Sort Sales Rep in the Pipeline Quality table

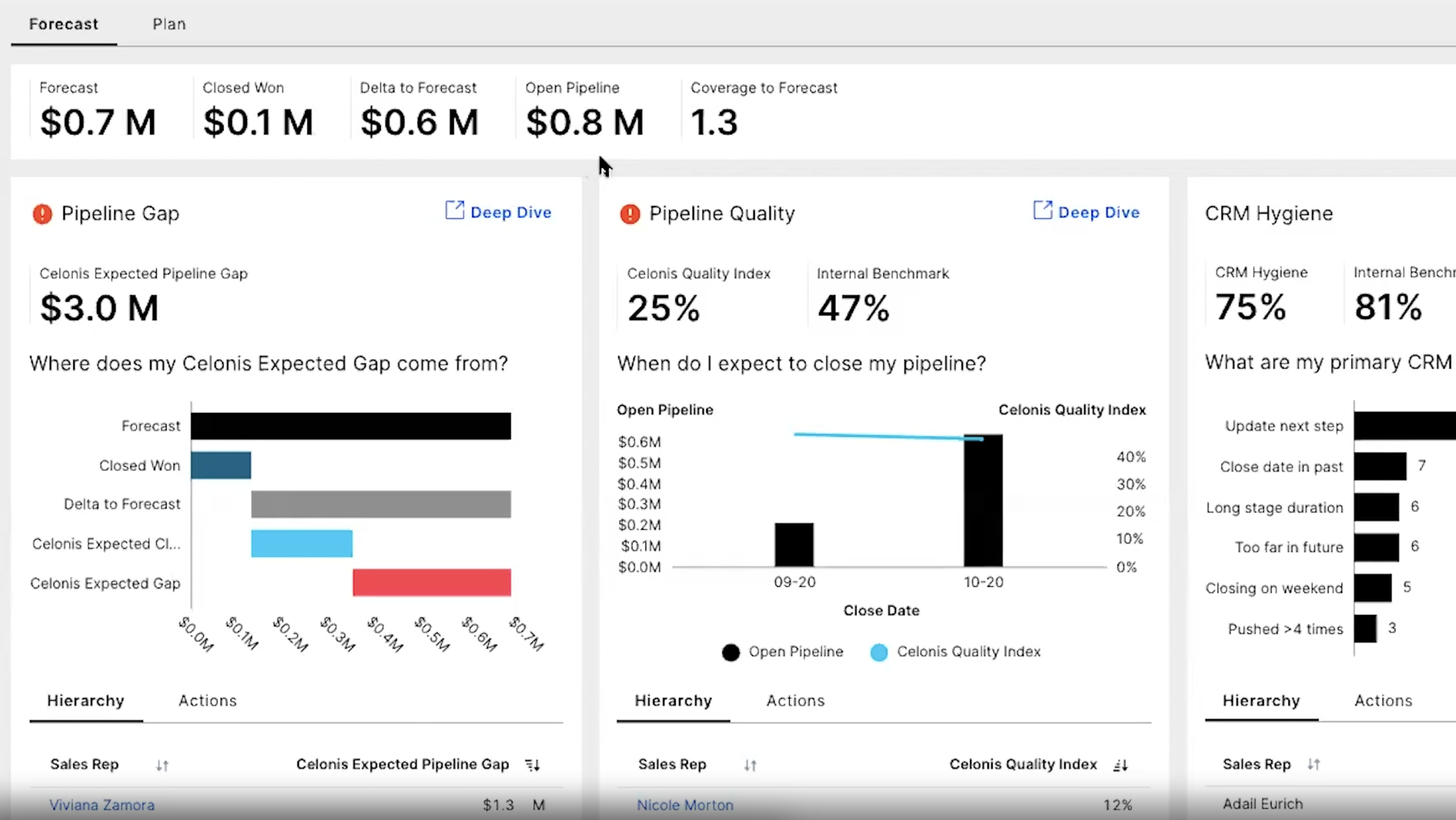click(x=750, y=765)
